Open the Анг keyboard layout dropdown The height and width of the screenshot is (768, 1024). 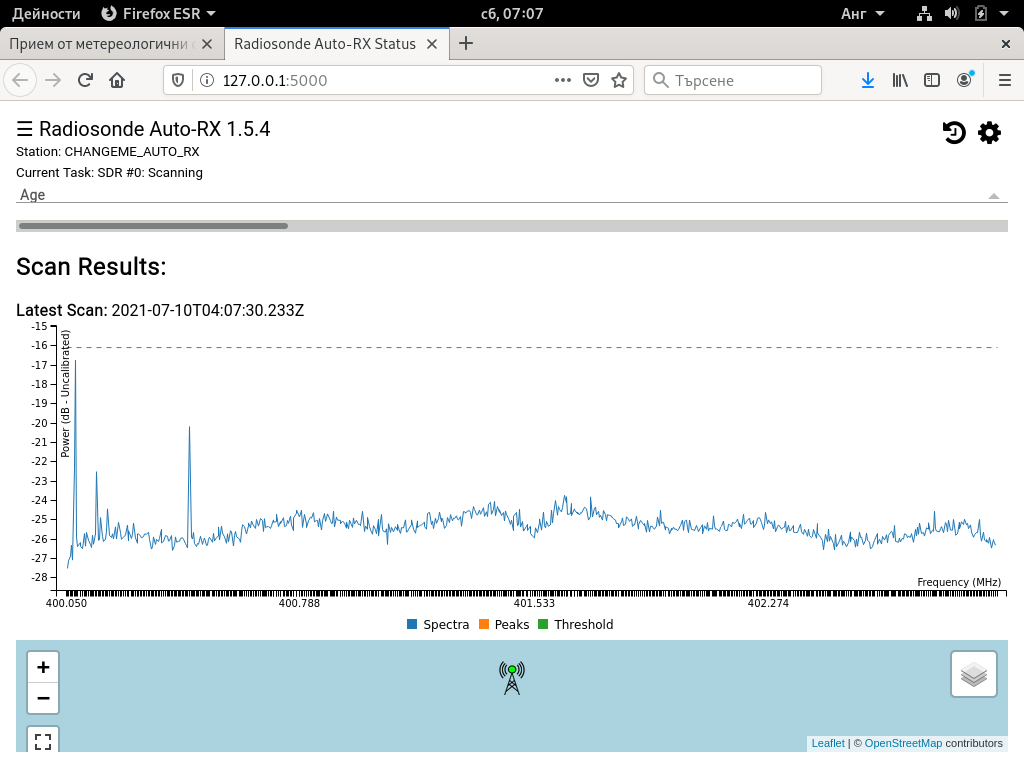click(862, 14)
